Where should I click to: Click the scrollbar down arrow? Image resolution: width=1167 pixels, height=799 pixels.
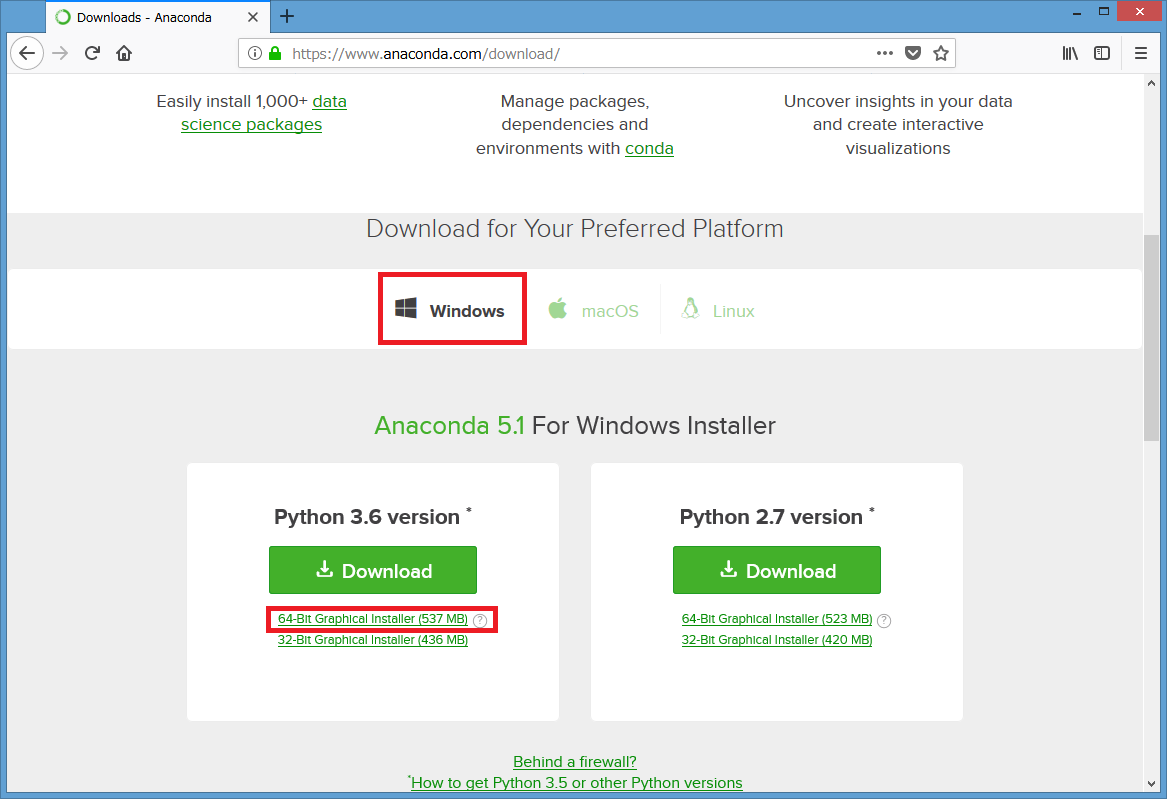(1151, 783)
